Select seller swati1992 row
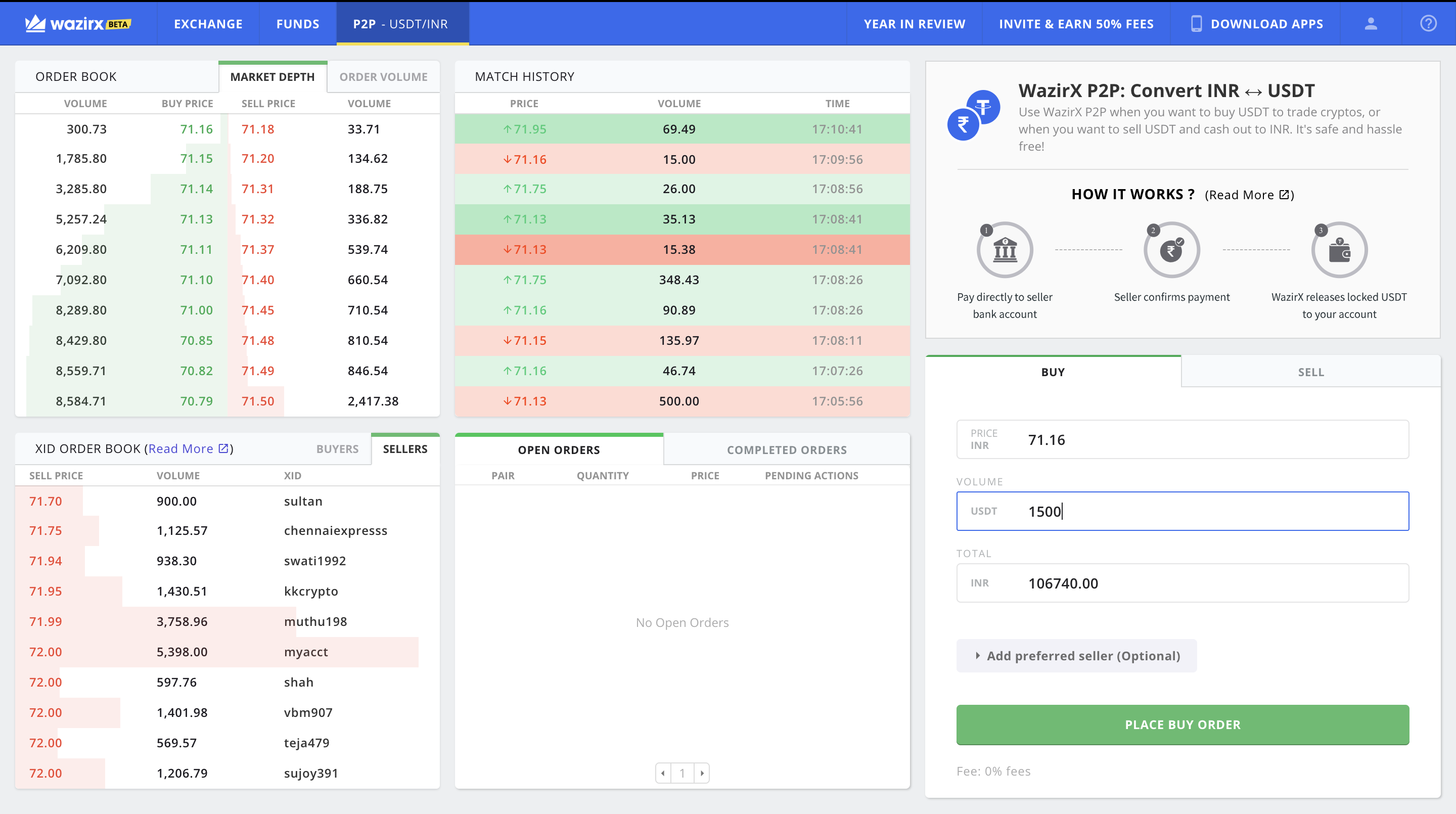 point(227,561)
